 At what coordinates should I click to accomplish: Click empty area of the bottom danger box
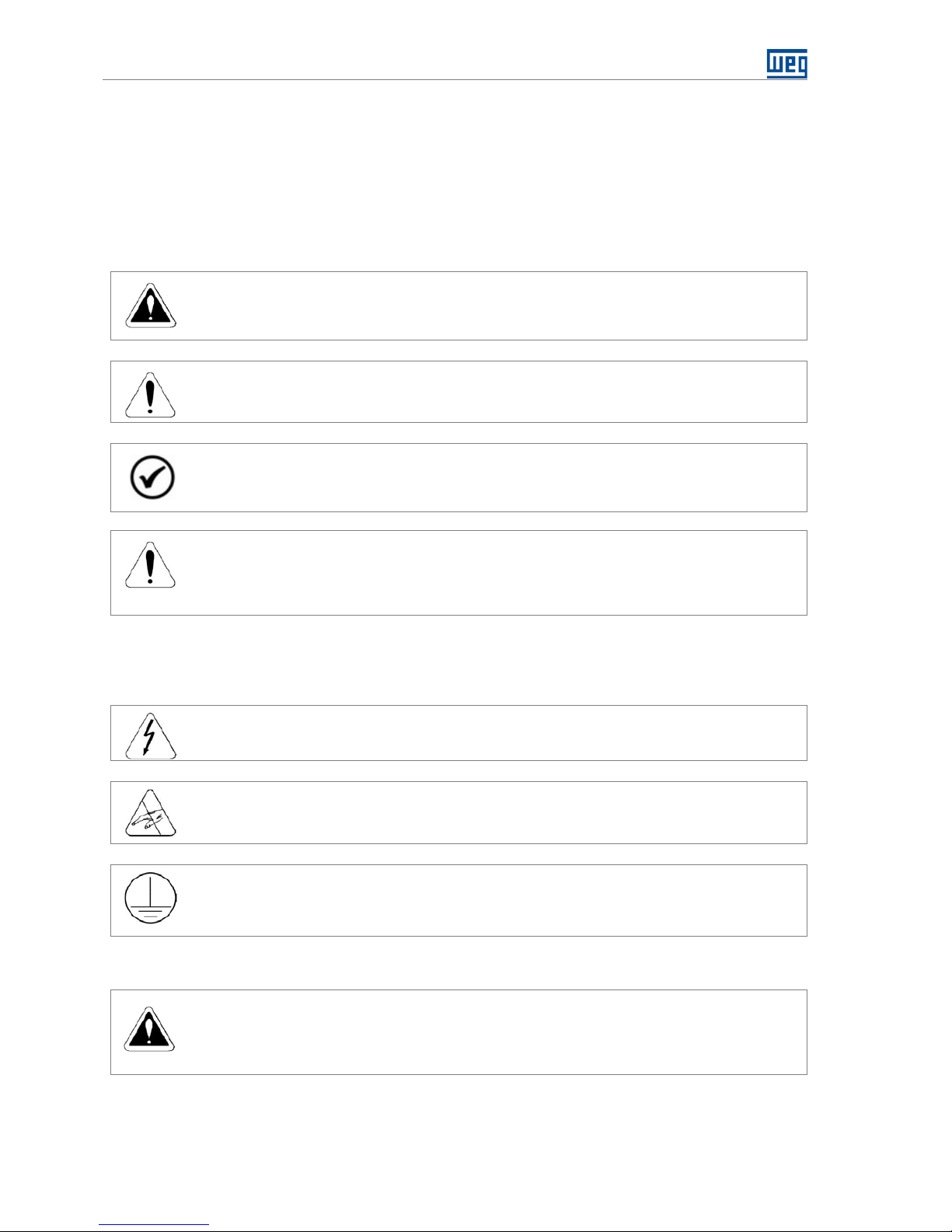(490, 1032)
